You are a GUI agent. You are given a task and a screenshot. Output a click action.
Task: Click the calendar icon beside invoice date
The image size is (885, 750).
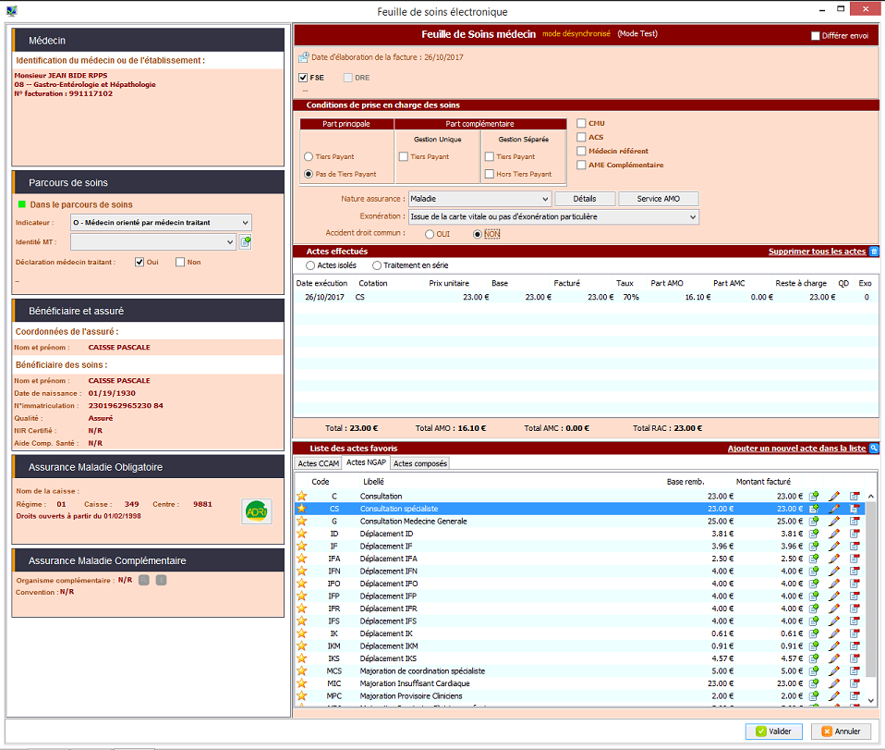coord(304,57)
